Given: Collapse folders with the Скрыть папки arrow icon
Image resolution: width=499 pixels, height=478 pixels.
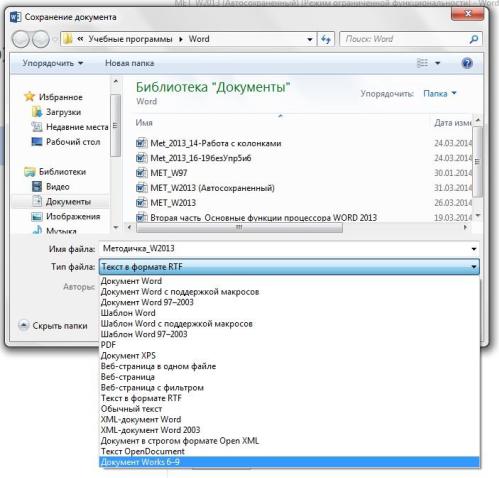Looking at the screenshot, I should pos(23,325).
